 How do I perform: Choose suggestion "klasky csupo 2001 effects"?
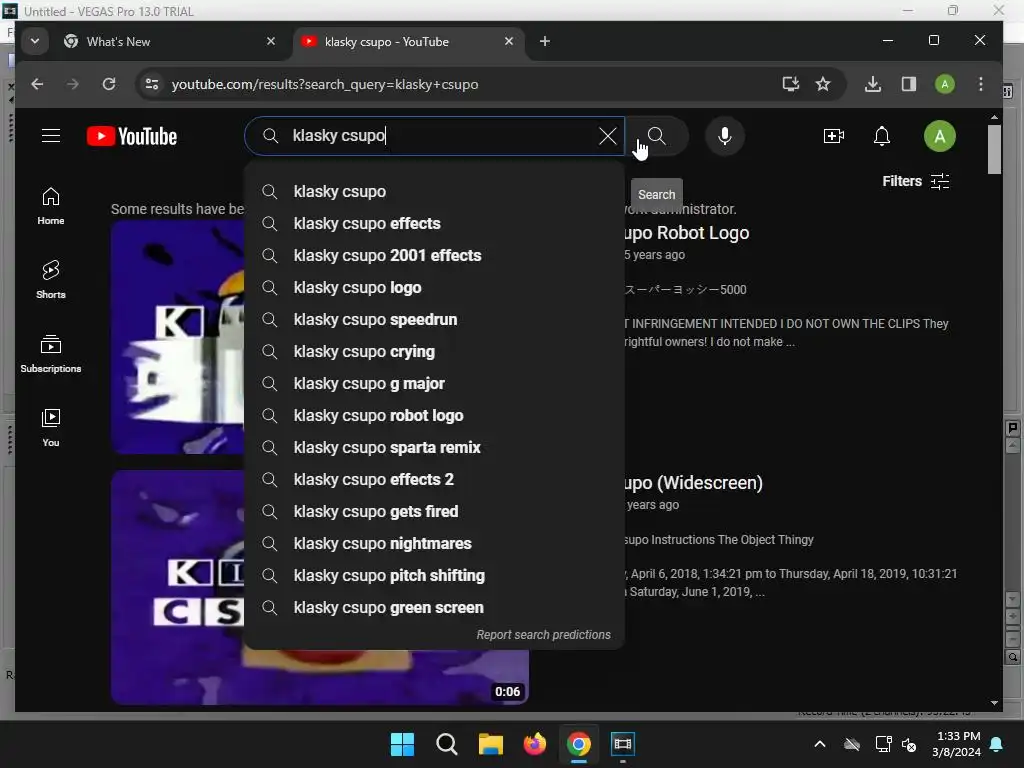pyautogui.click(x=434, y=255)
